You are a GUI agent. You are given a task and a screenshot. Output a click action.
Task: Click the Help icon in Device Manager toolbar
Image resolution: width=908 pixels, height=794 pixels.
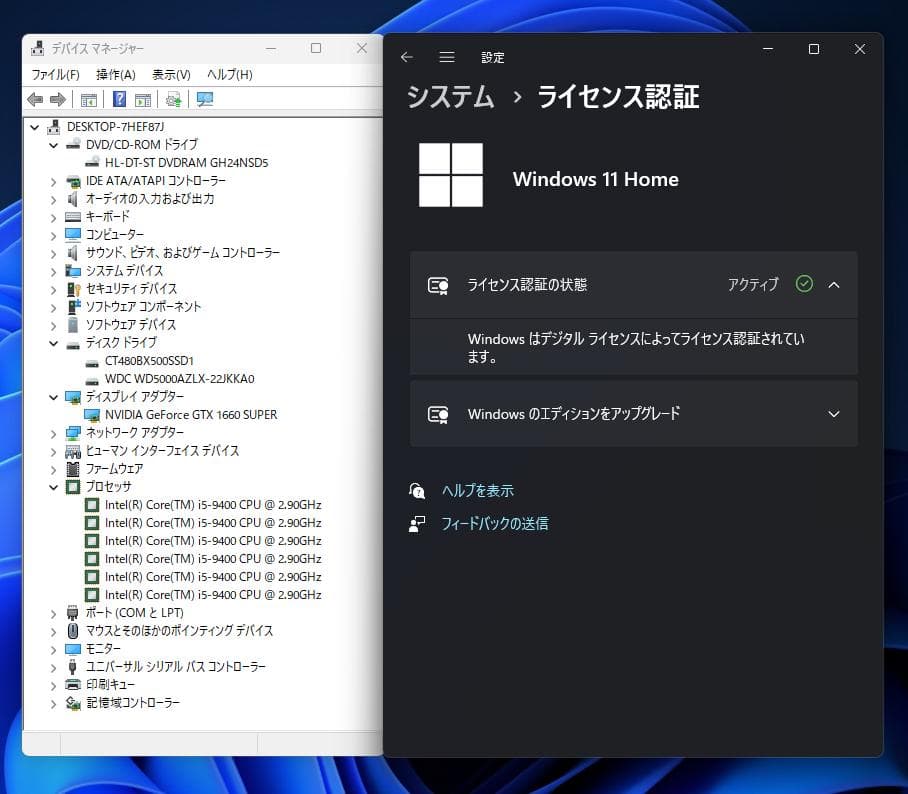click(119, 99)
